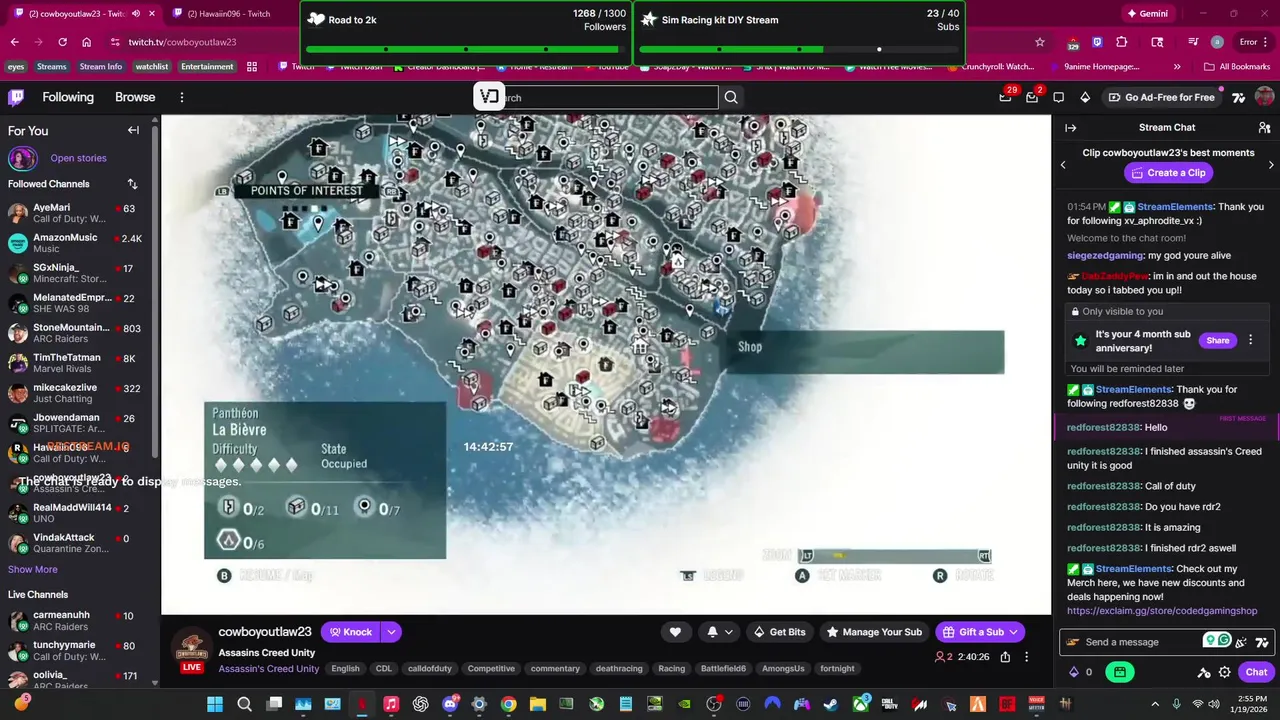Image resolution: width=1280 pixels, height=720 pixels.
Task: Expand bookmarks bar overflow chevron
Action: click(x=1177, y=67)
